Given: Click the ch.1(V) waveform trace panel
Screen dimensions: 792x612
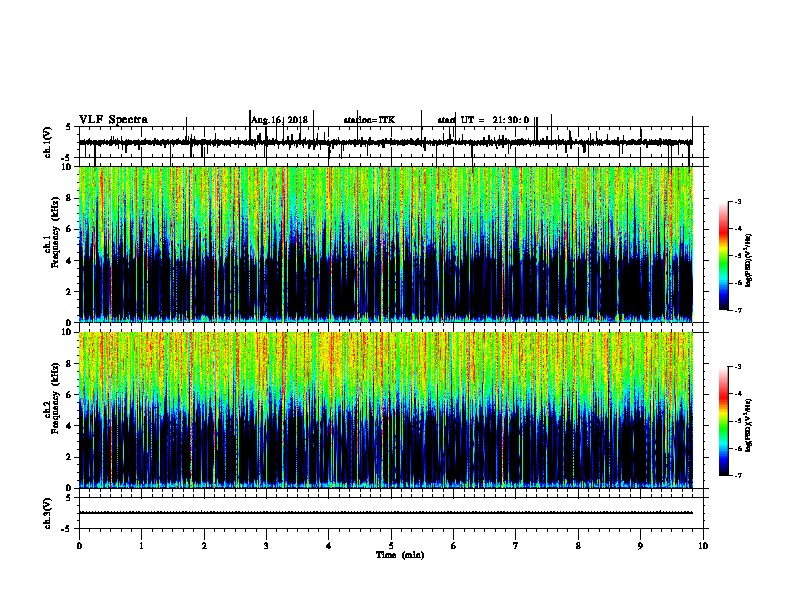Looking at the screenshot, I should [x=391, y=142].
